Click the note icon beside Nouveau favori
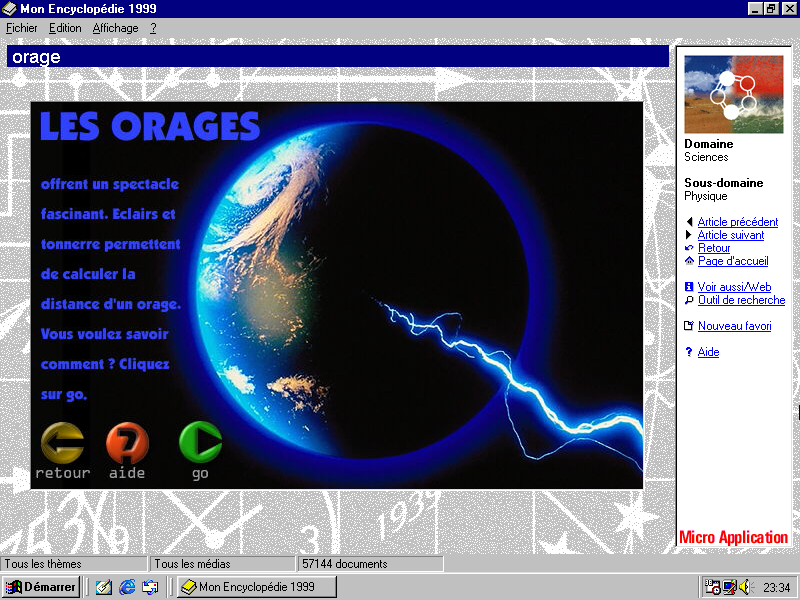 click(x=689, y=326)
